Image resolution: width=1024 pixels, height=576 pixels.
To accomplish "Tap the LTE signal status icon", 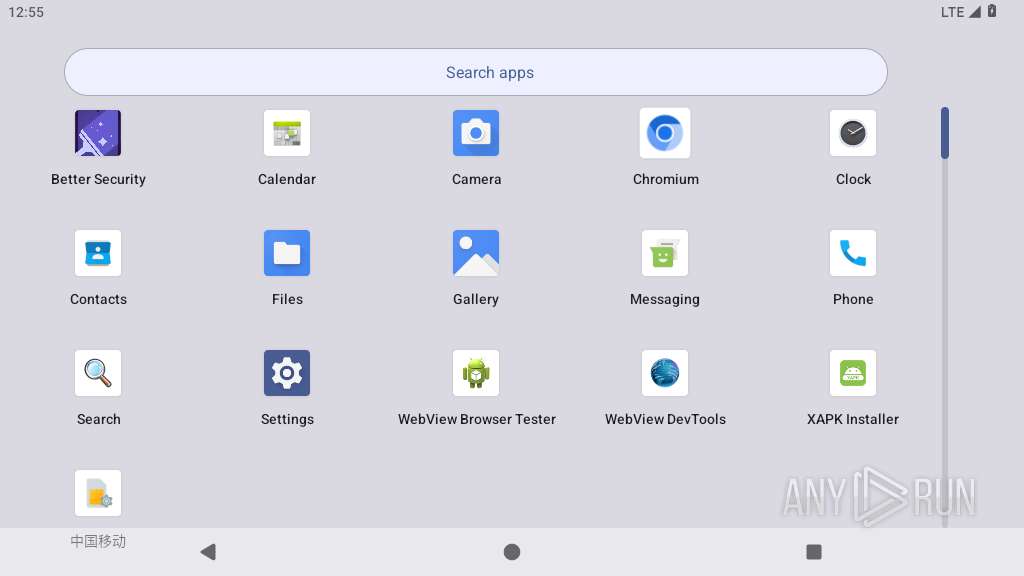I will pyautogui.click(x=961, y=12).
